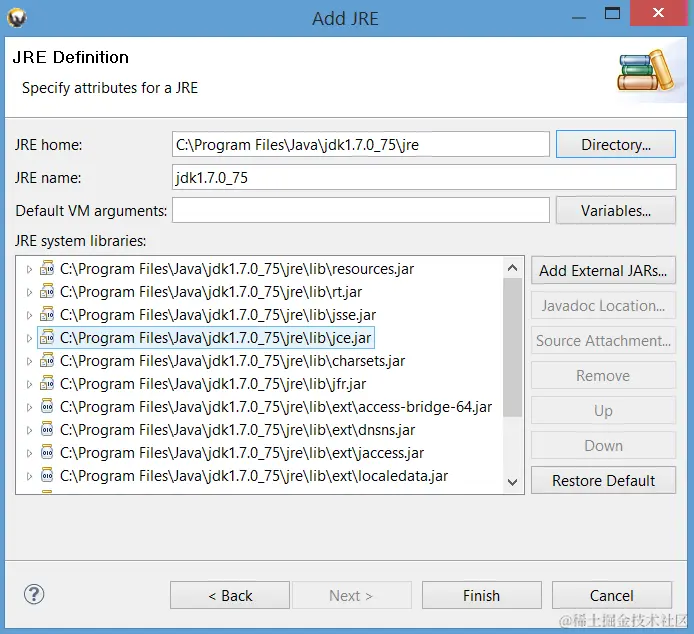Expand the localedata.jar library entry
The image size is (694, 634).
(x=29, y=476)
